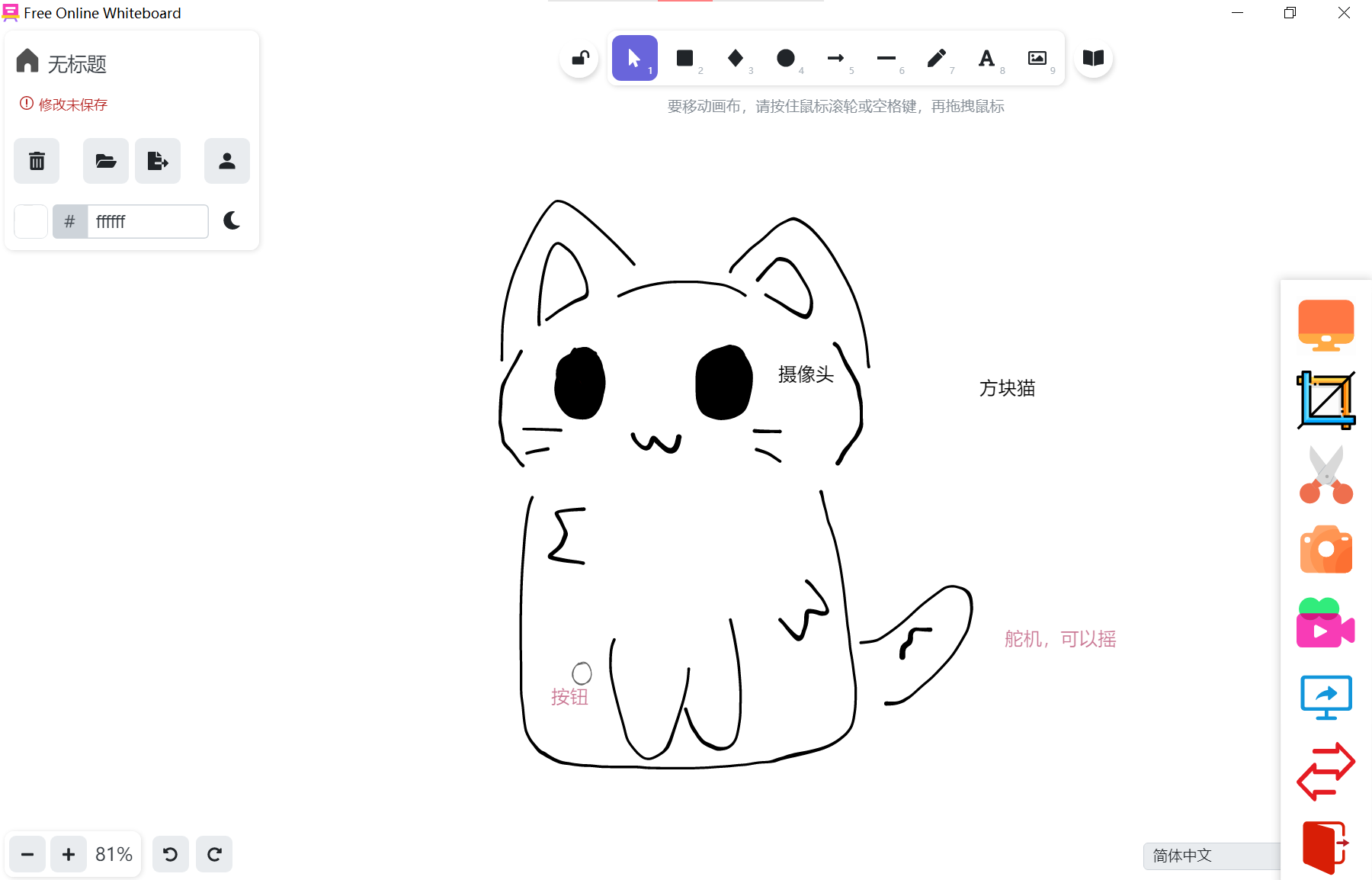Toggle the canvas lock icon

click(580, 58)
